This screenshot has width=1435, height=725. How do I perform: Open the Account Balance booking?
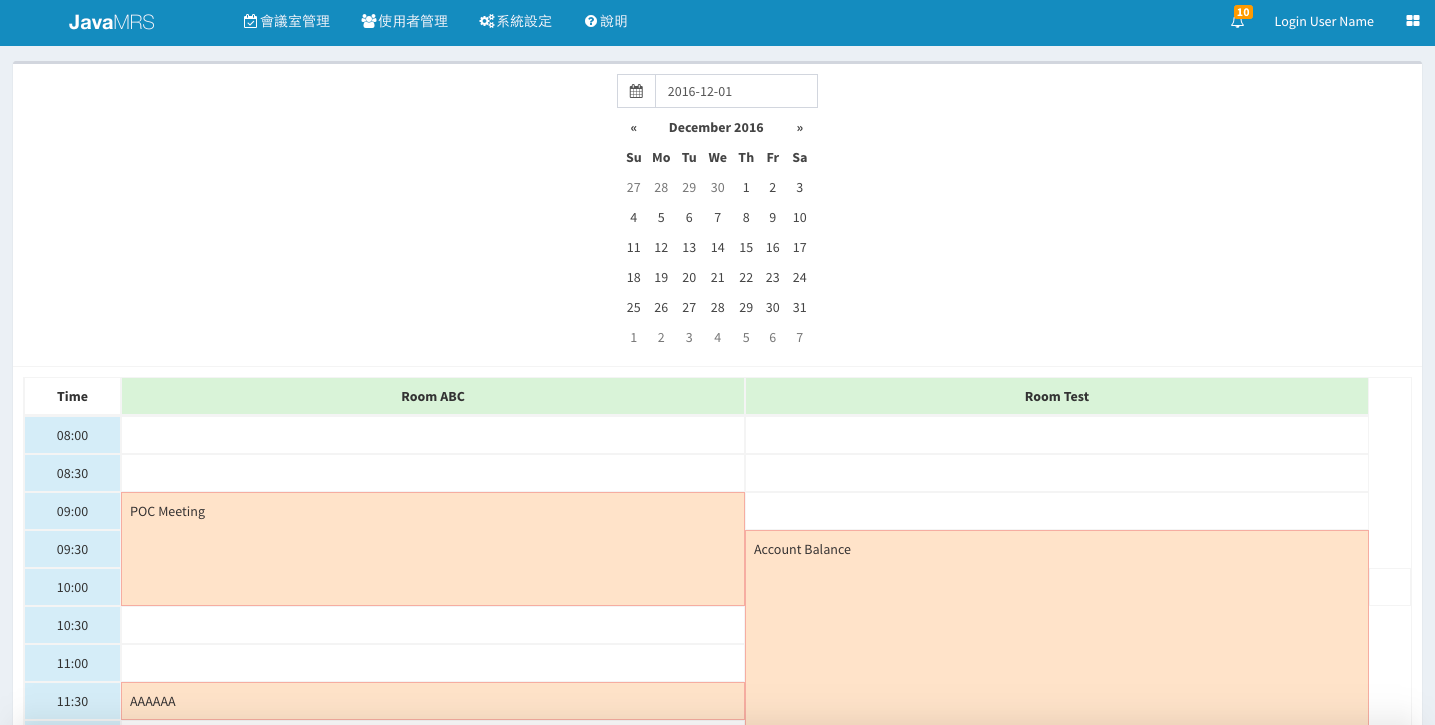pyautogui.click(x=1057, y=627)
